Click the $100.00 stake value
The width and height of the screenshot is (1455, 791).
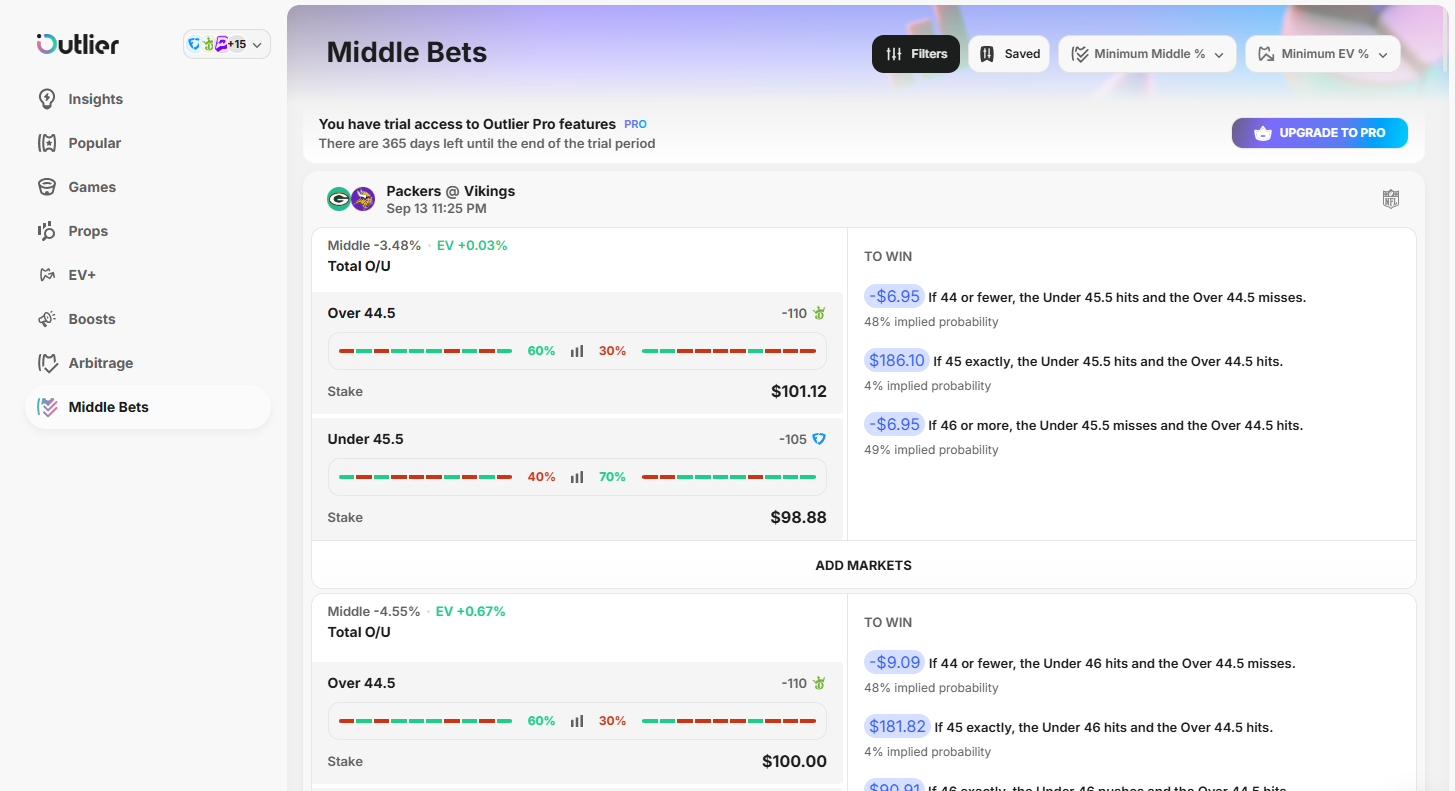point(794,762)
